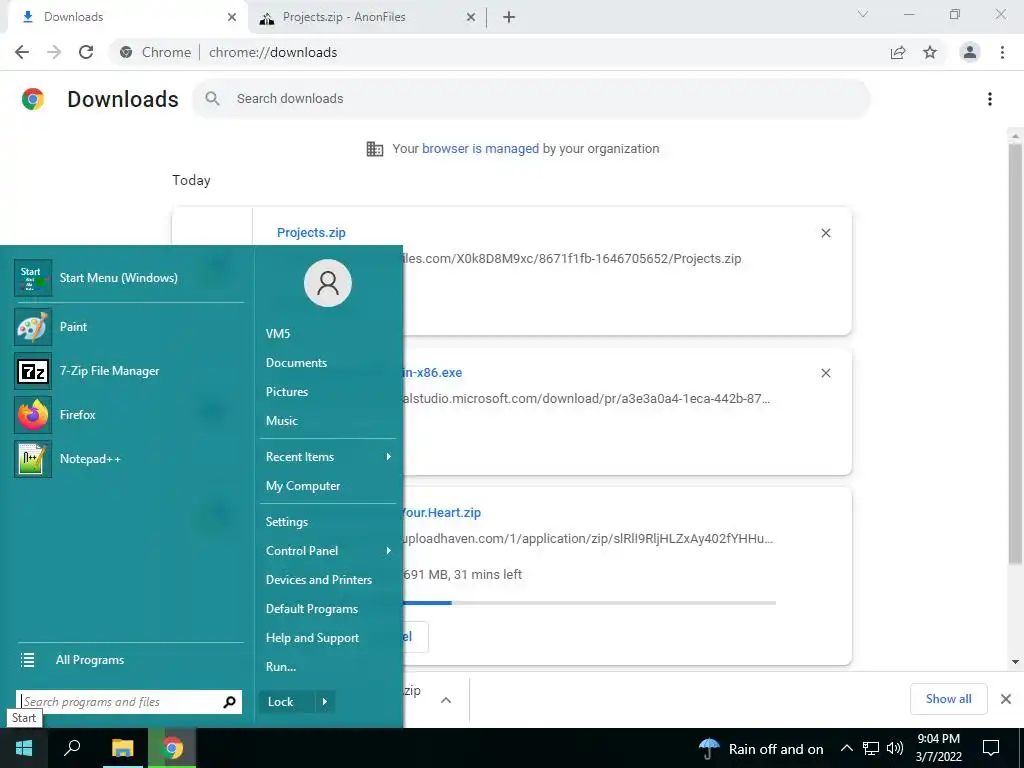The height and width of the screenshot is (768, 1024).
Task: Click the Rain off and on weather widget
Action: tap(761, 748)
